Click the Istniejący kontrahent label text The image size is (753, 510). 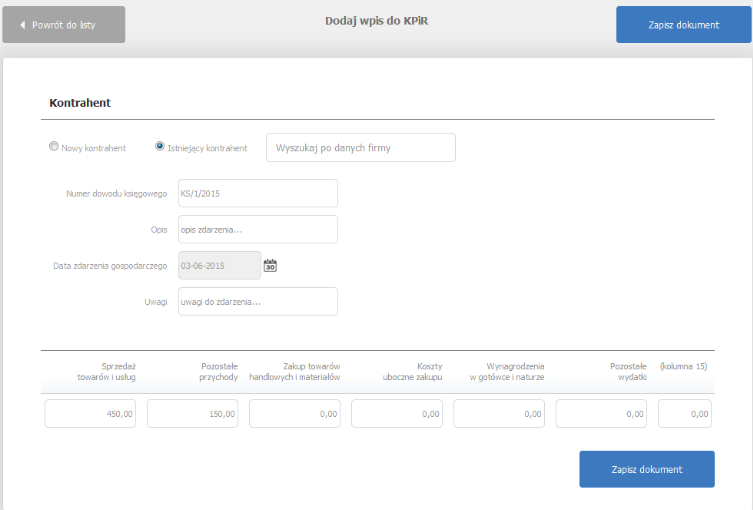pyautogui.click(x=207, y=148)
